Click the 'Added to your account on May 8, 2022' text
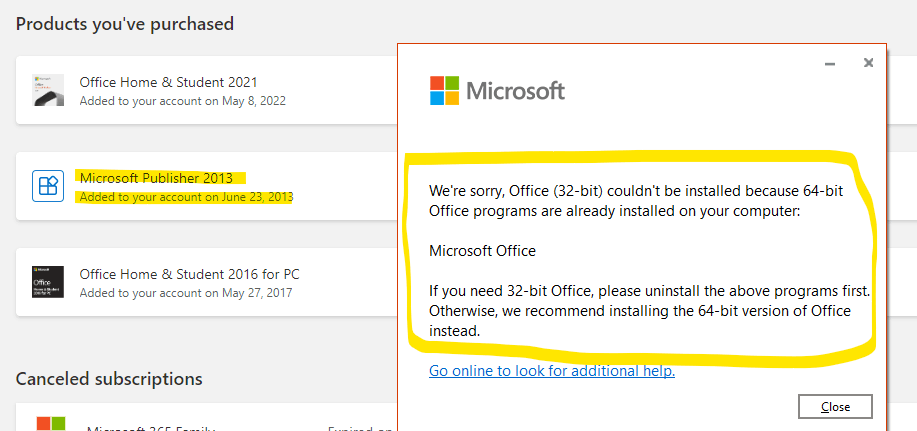The width and height of the screenshot is (917, 431). coord(182,101)
